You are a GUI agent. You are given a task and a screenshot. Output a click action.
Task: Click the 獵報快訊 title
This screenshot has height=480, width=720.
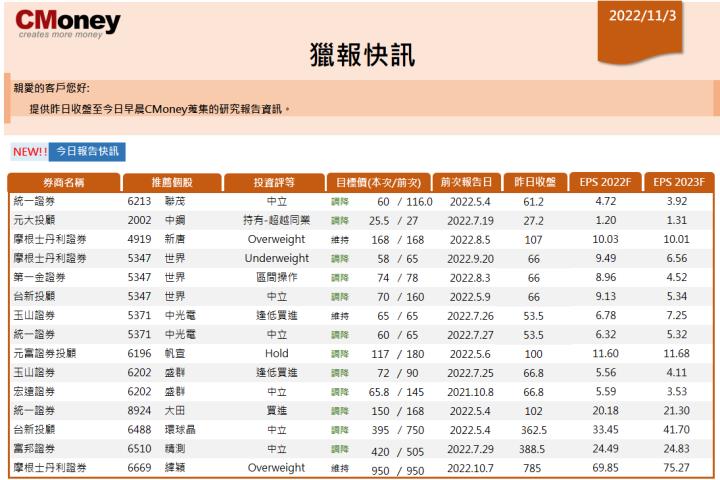(x=362, y=55)
